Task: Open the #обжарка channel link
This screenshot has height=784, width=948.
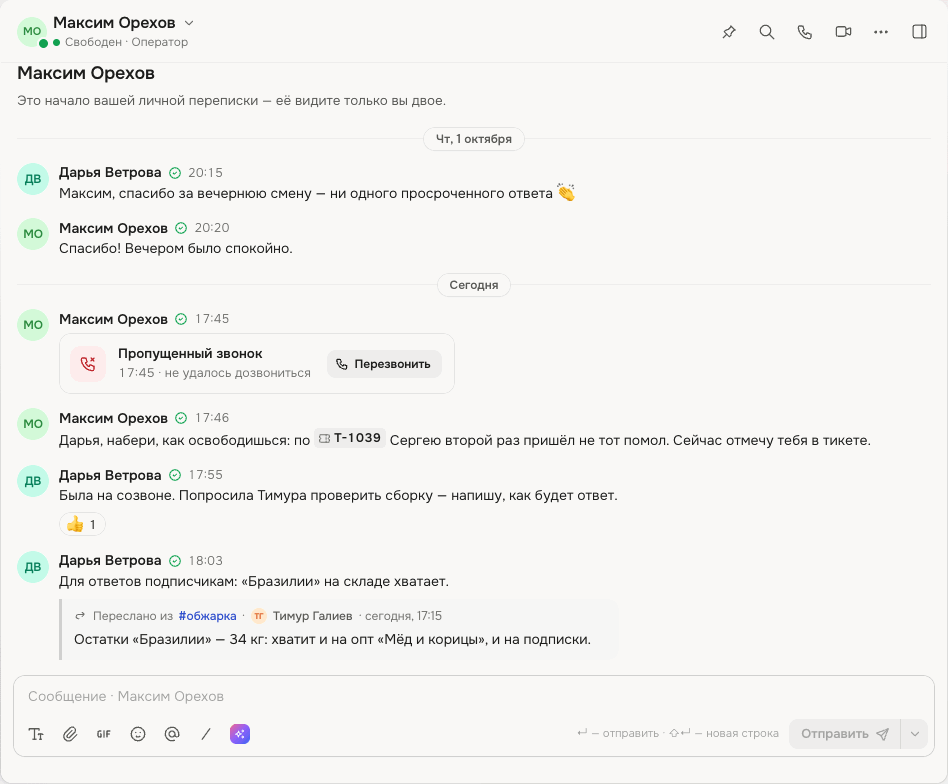Action: pos(207,616)
